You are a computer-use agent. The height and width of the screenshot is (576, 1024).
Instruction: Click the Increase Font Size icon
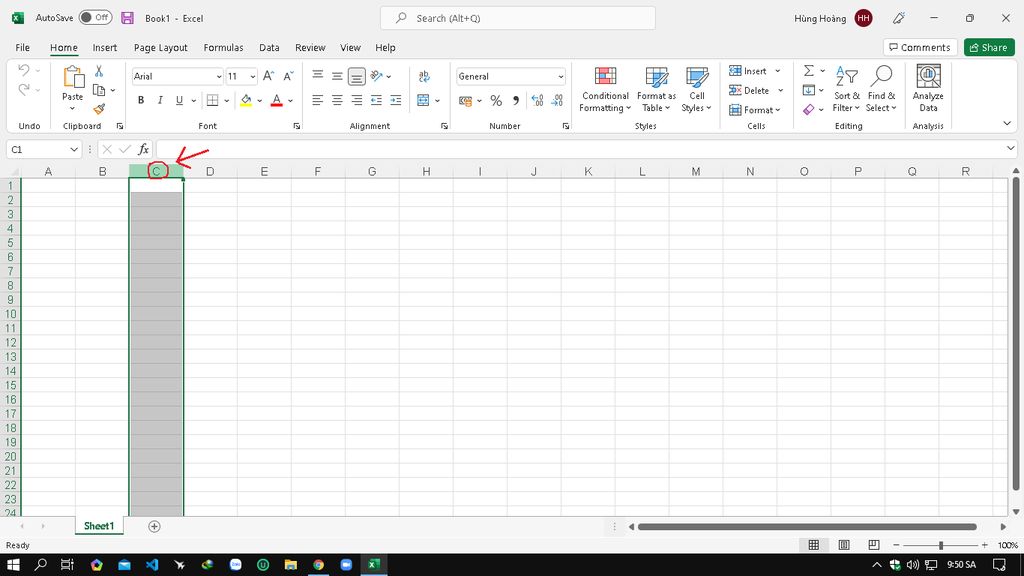(270, 76)
